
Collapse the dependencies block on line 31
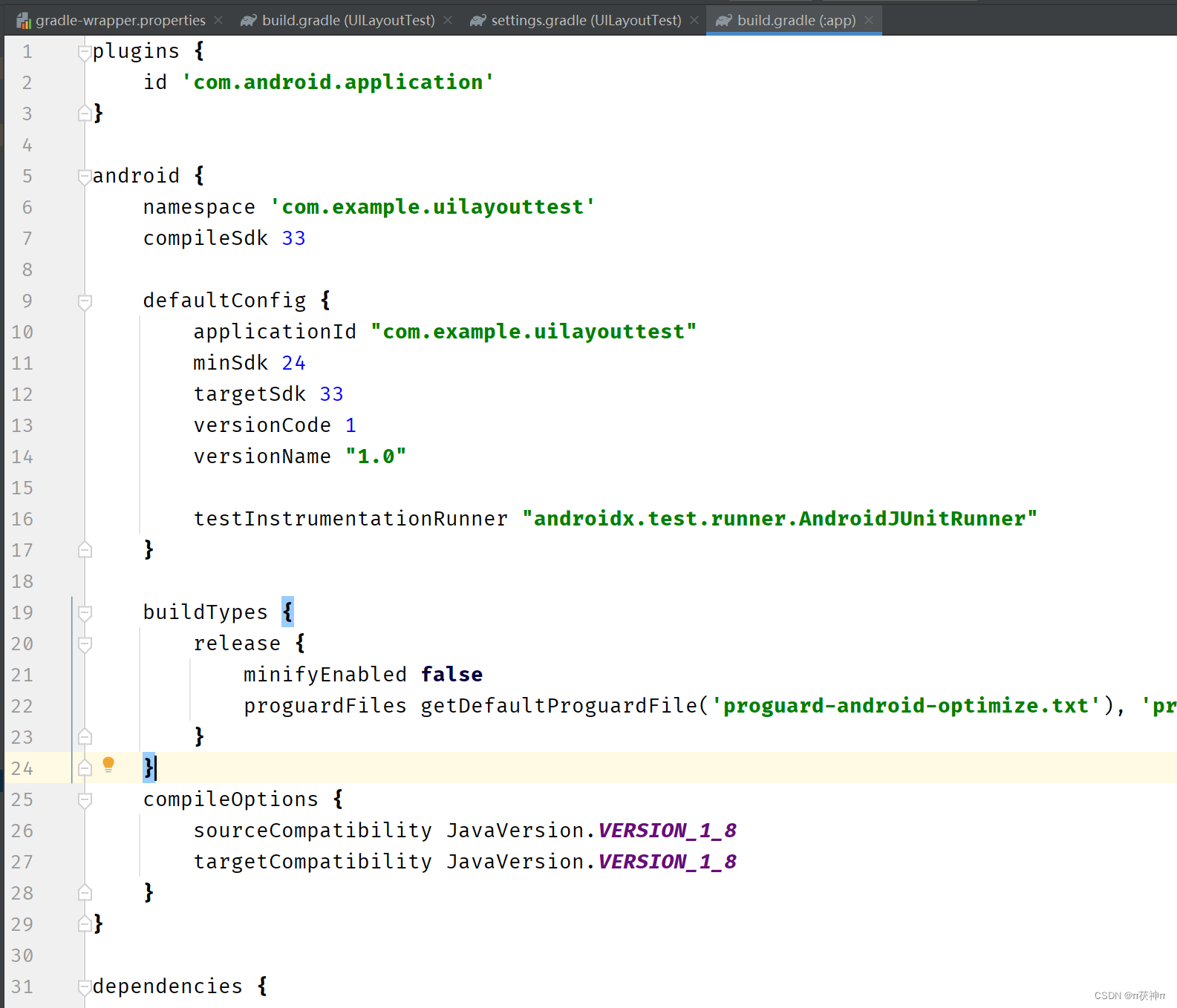85,987
